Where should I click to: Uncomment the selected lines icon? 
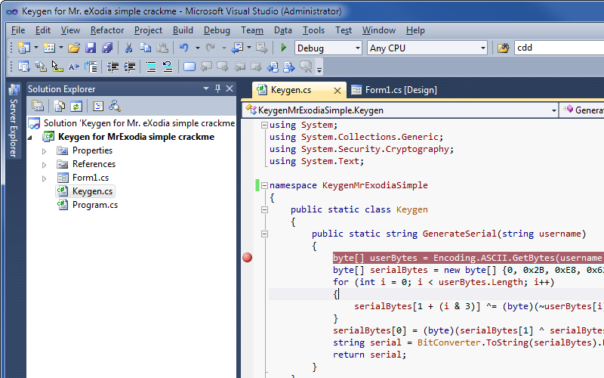click(x=168, y=67)
